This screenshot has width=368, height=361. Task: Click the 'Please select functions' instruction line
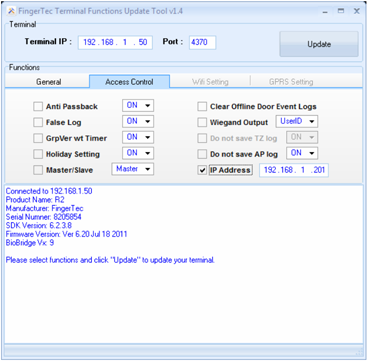[x=110, y=260]
